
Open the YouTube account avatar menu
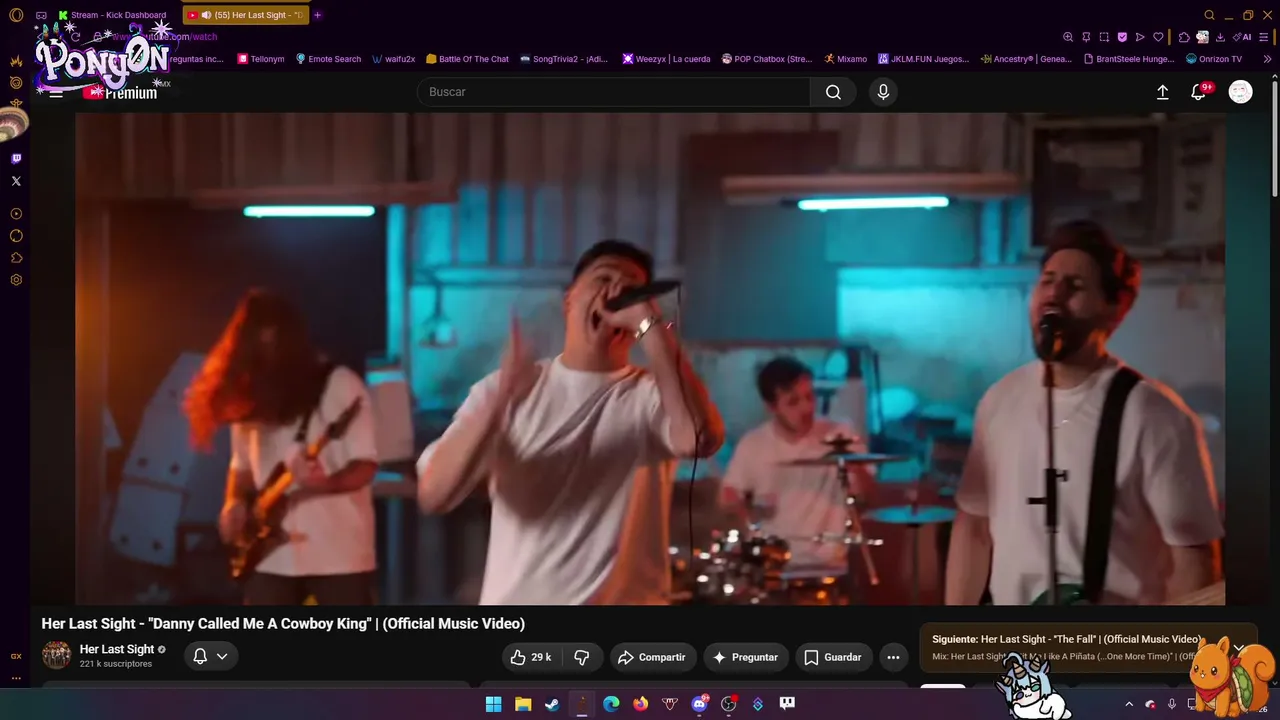tap(1240, 92)
